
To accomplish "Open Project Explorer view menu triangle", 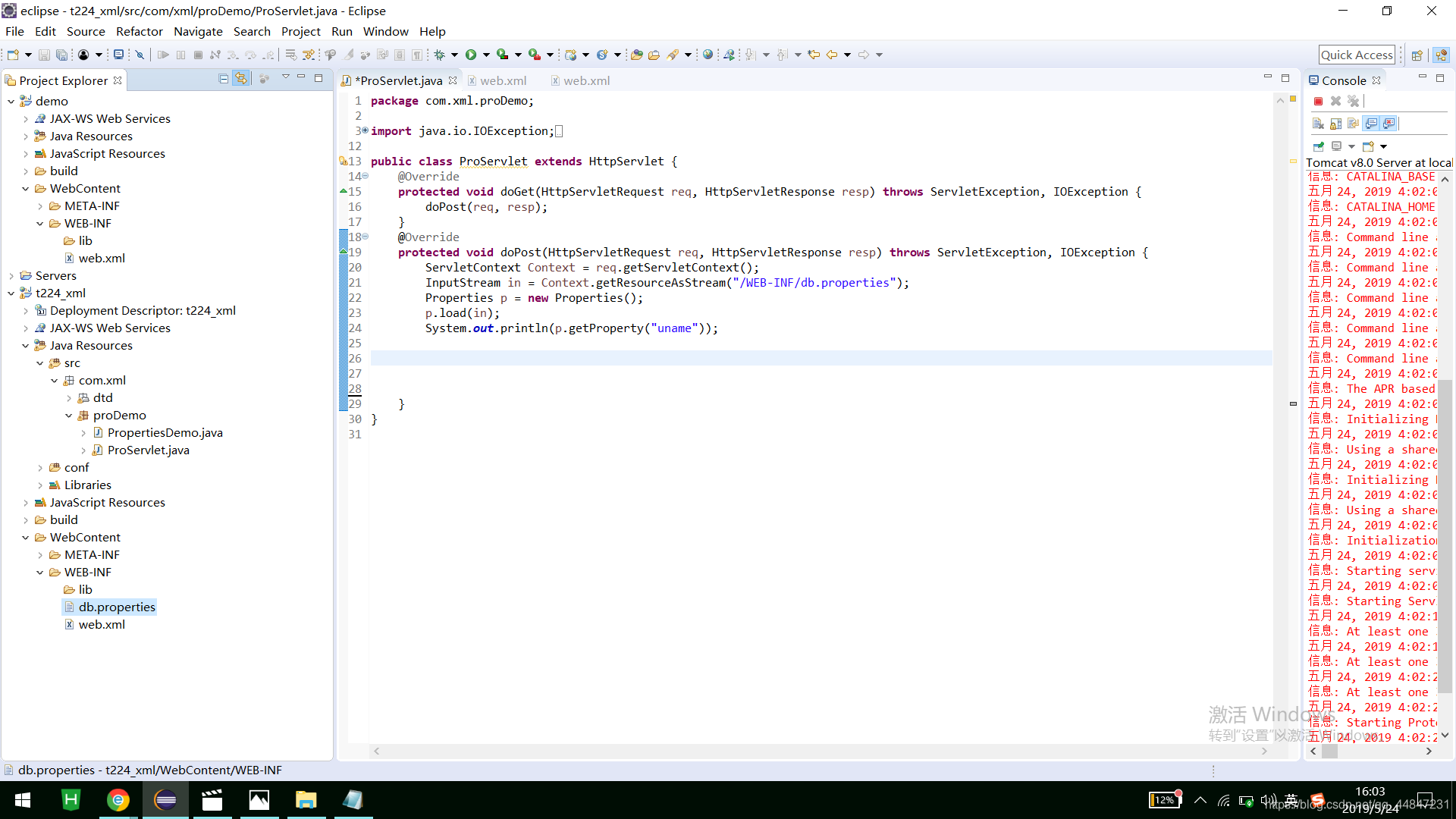I will (x=285, y=77).
